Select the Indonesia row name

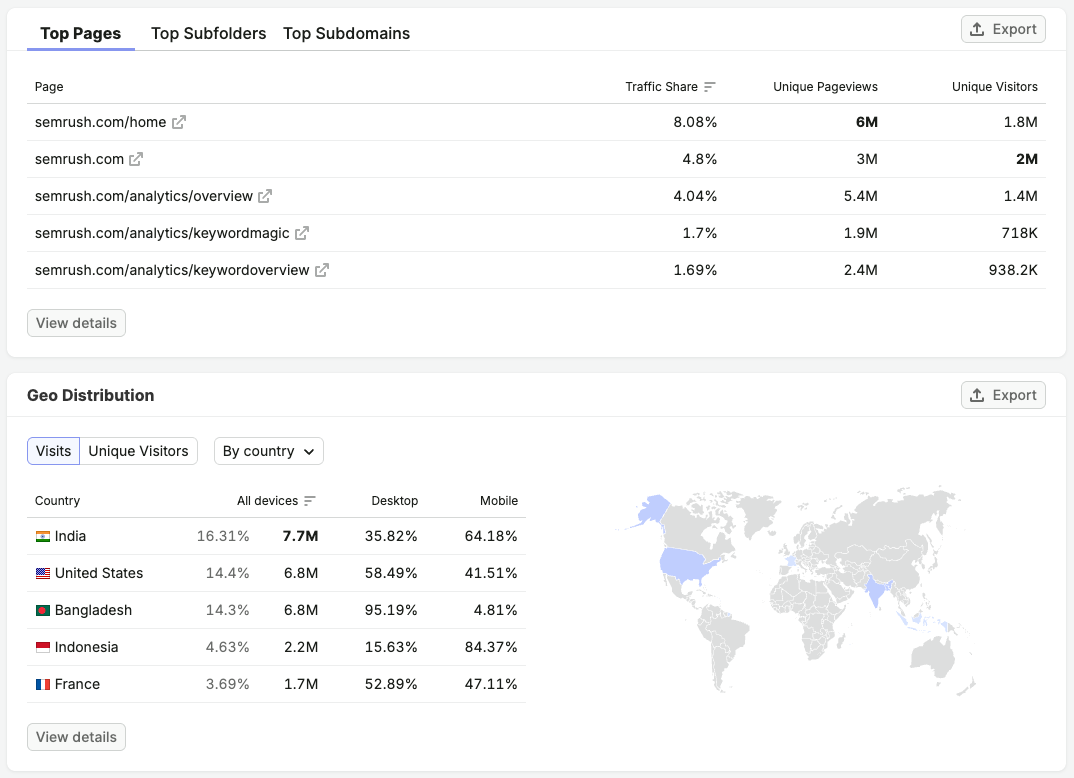pos(86,647)
